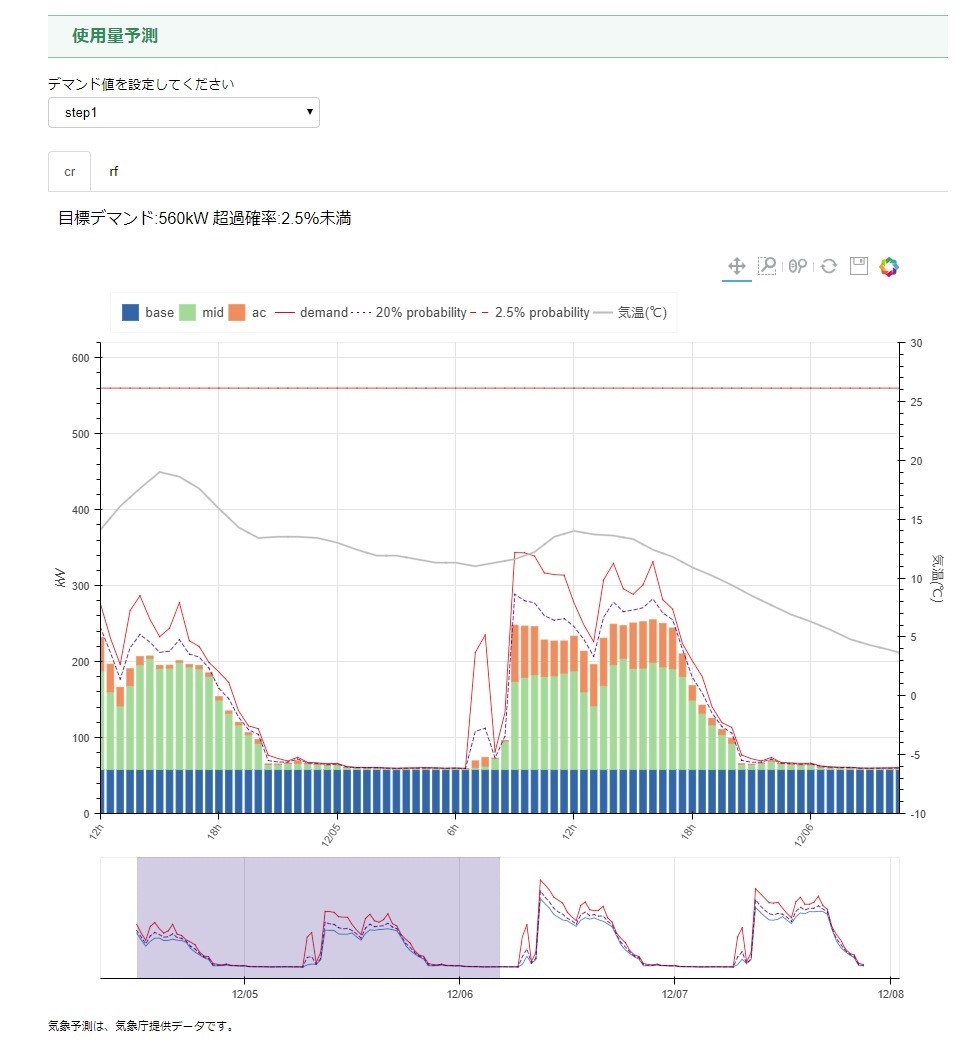Switch to the rf tab

(x=114, y=171)
